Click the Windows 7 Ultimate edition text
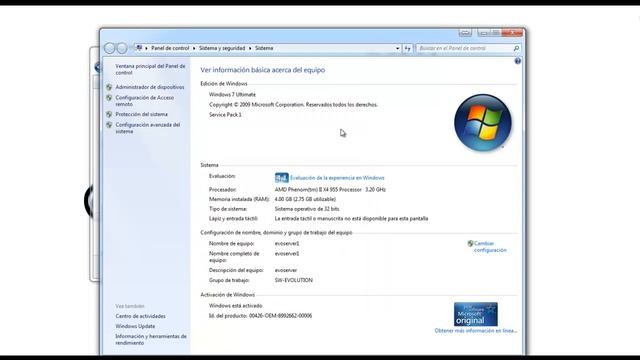This screenshot has width=640, height=360. [232, 95]
